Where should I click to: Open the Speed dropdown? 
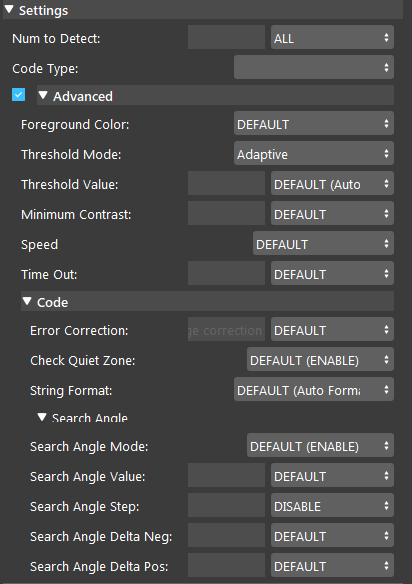click(x=323, y=243)
